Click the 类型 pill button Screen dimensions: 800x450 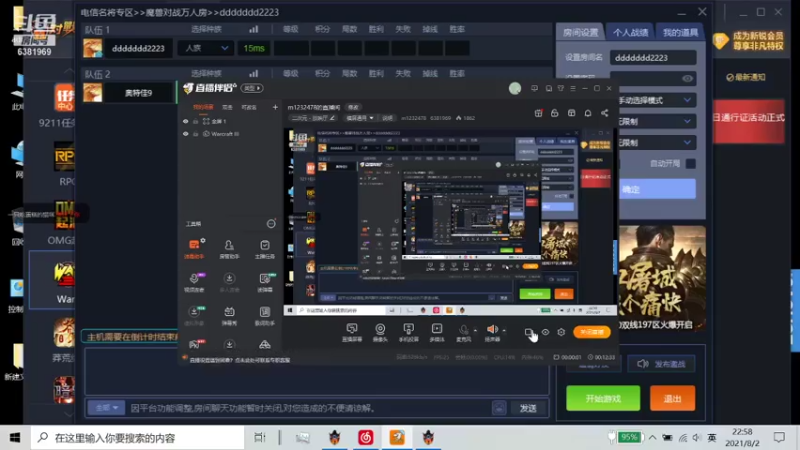(252, 88)
